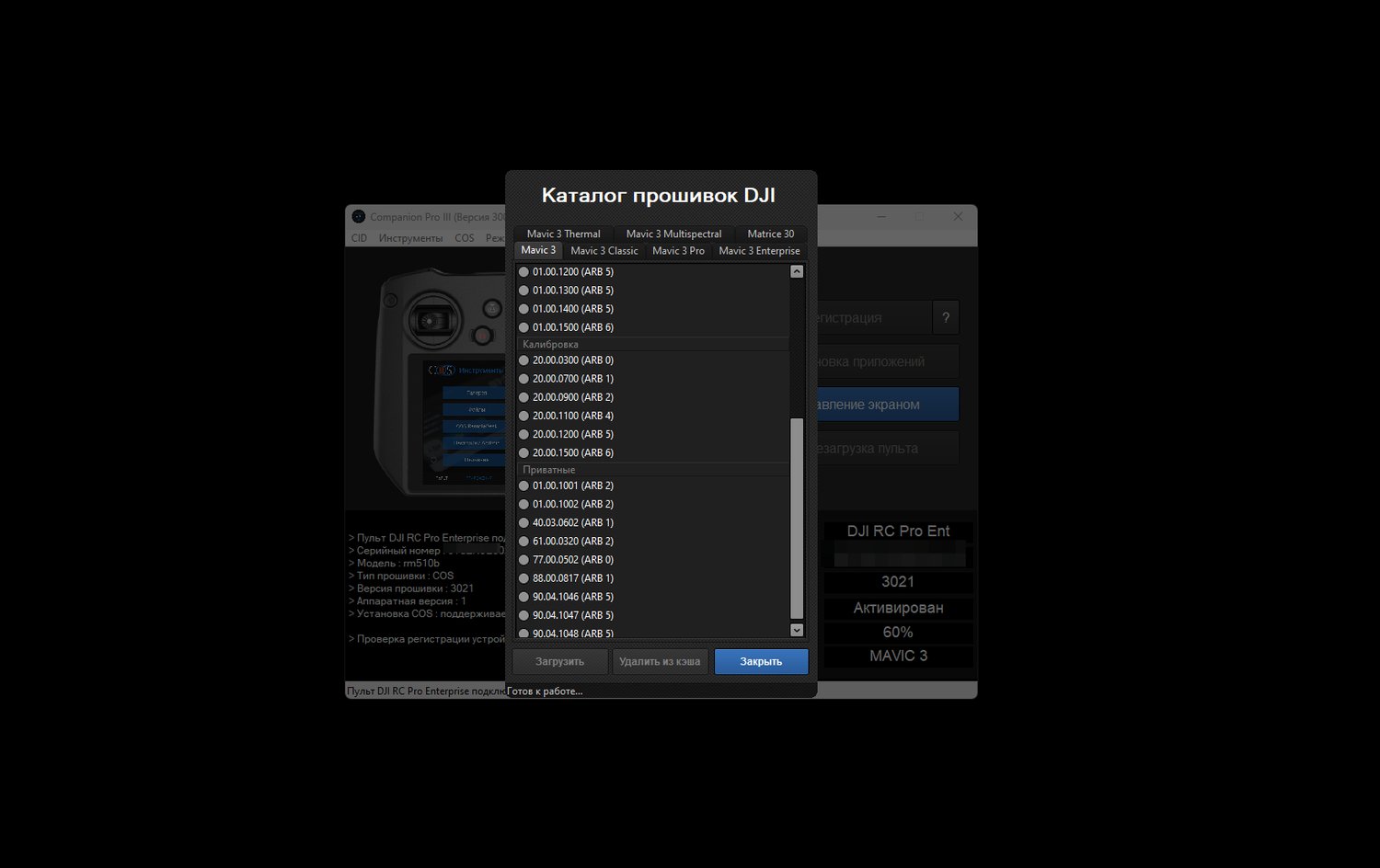Click the scroll-down arrow in firmware list

797,630
